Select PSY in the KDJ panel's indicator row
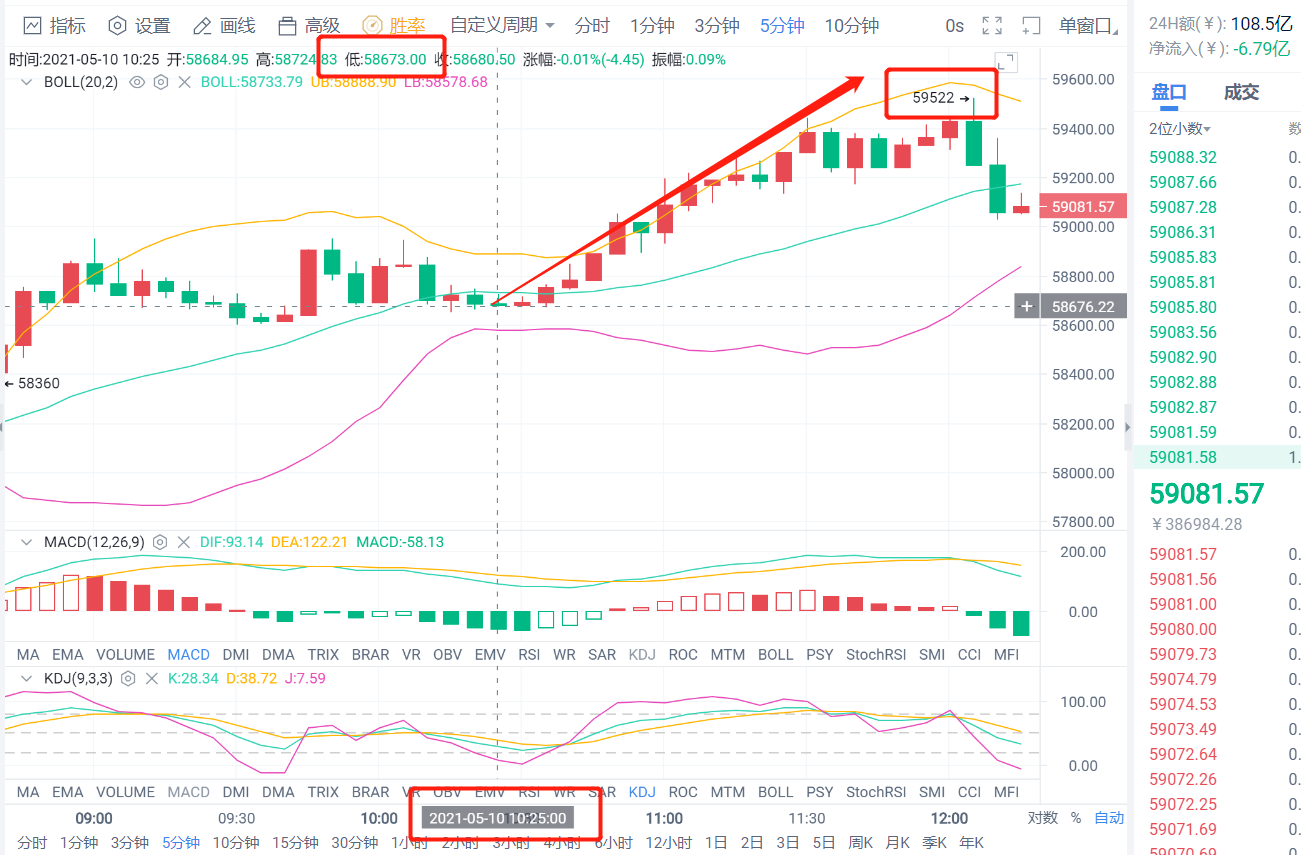 point(820,792)
